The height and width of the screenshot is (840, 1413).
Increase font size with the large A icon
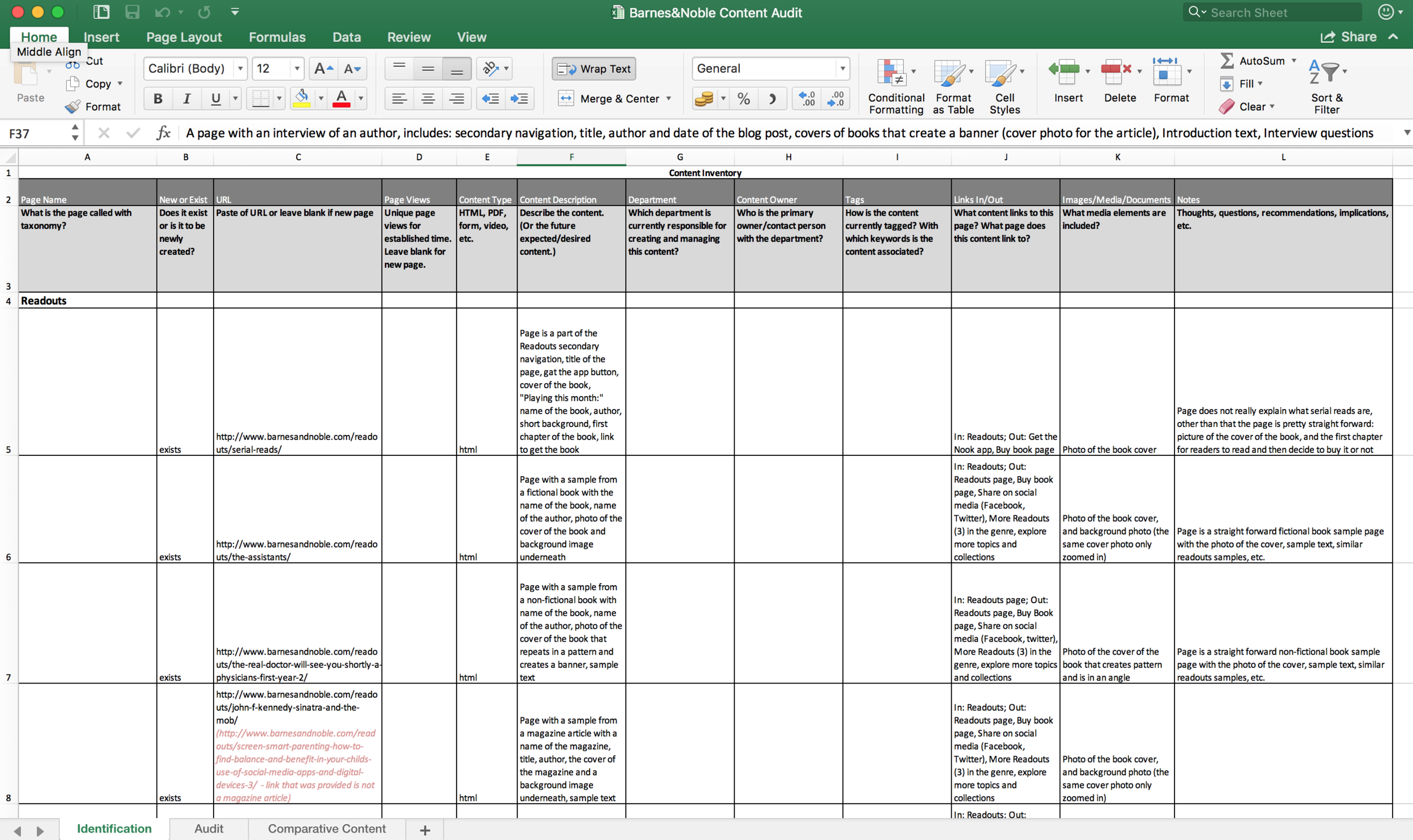click(x=323, y=68)
